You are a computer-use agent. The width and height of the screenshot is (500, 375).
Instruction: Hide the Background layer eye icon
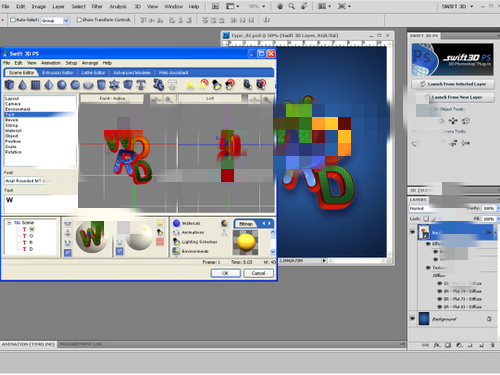tap(412, 319)
